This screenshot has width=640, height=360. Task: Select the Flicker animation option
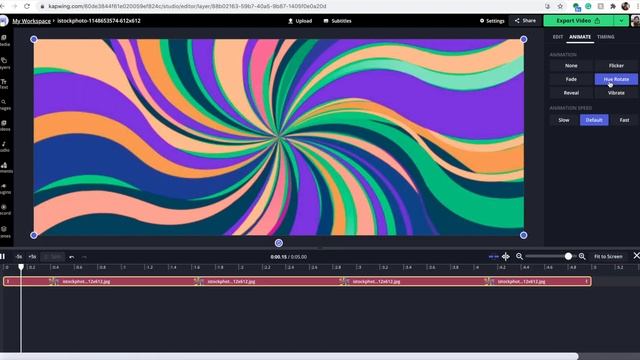click(616, 65)
